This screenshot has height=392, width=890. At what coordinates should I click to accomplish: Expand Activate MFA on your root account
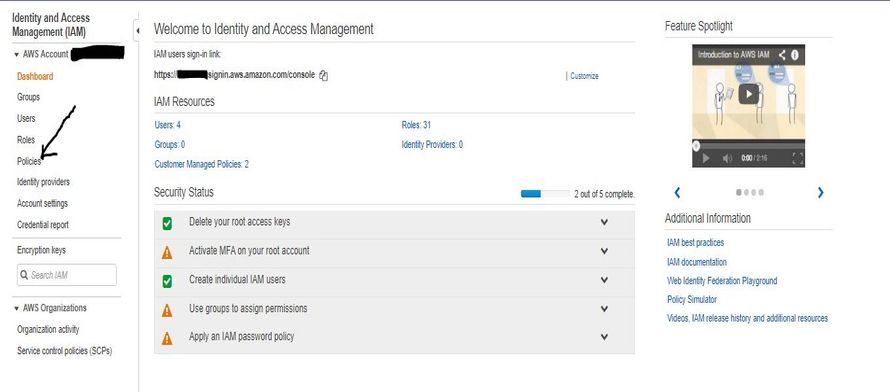pyautogui.click(x=604, y=251)
